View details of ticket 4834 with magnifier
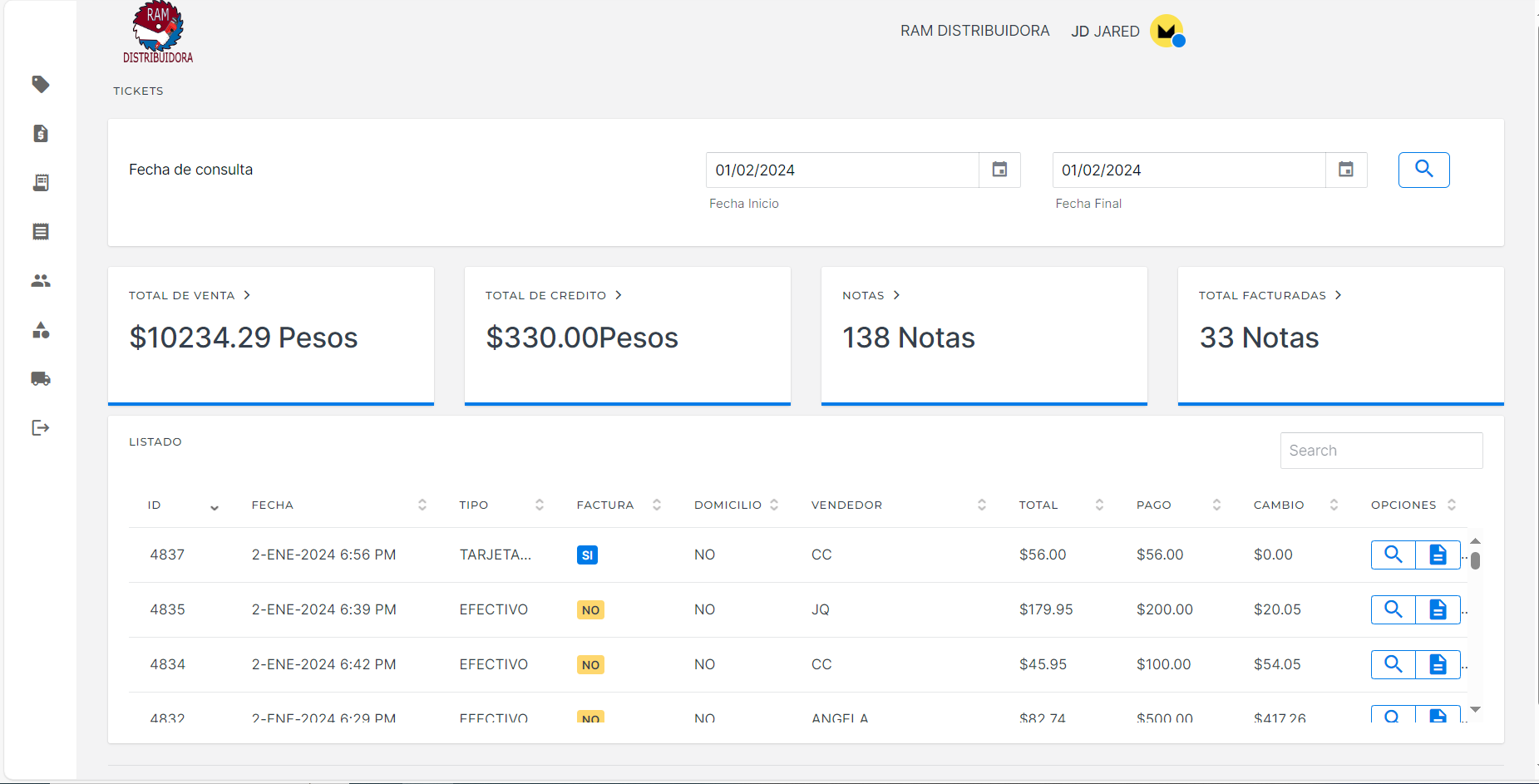This screenshot has height=784, width=1539. click(x=1393, y=664)
